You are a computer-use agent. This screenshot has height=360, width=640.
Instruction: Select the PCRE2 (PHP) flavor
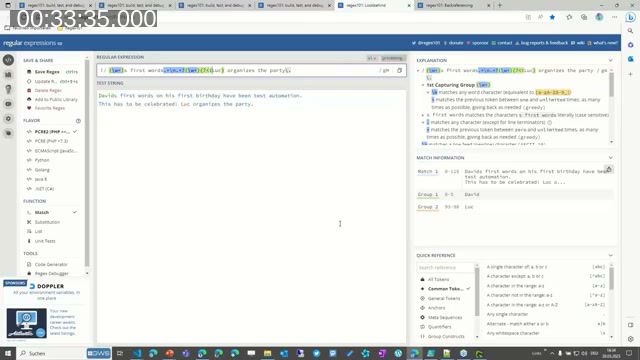click(52, 131)
